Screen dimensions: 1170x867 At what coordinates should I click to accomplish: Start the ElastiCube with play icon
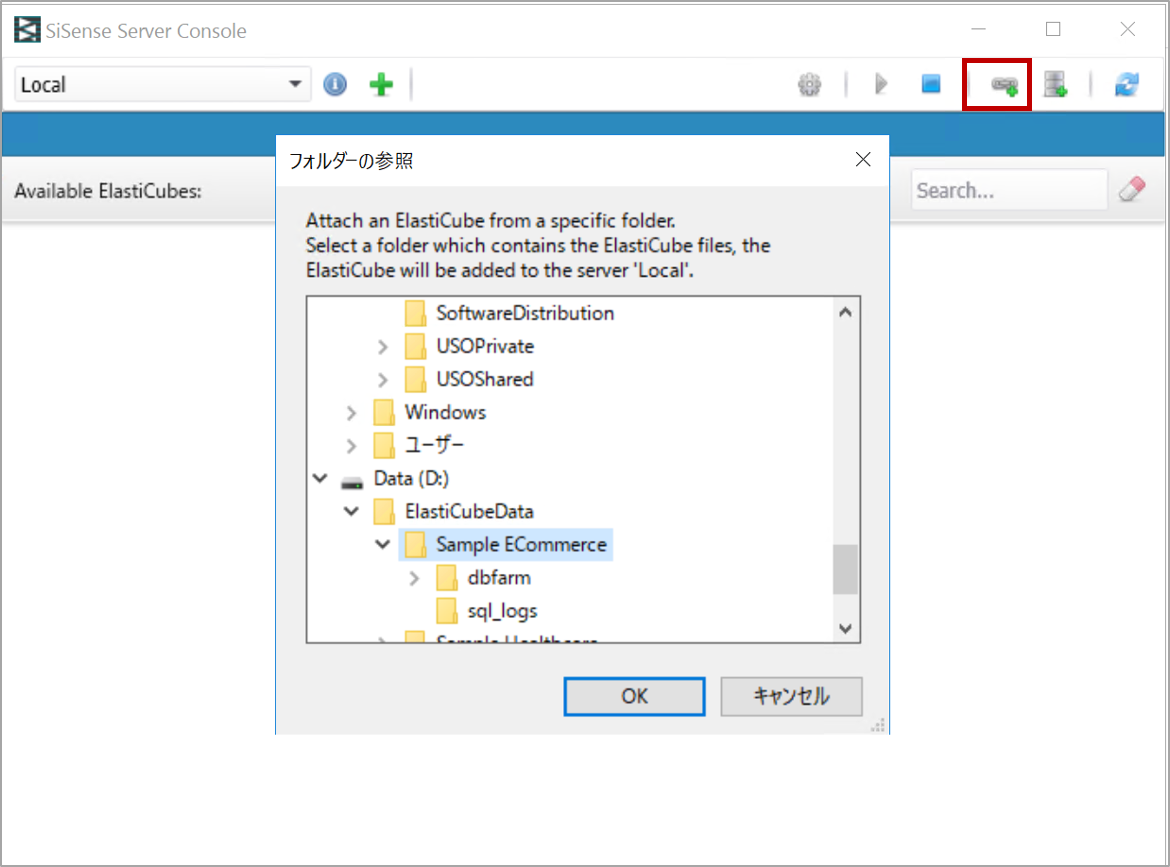[x=881, y=84]
